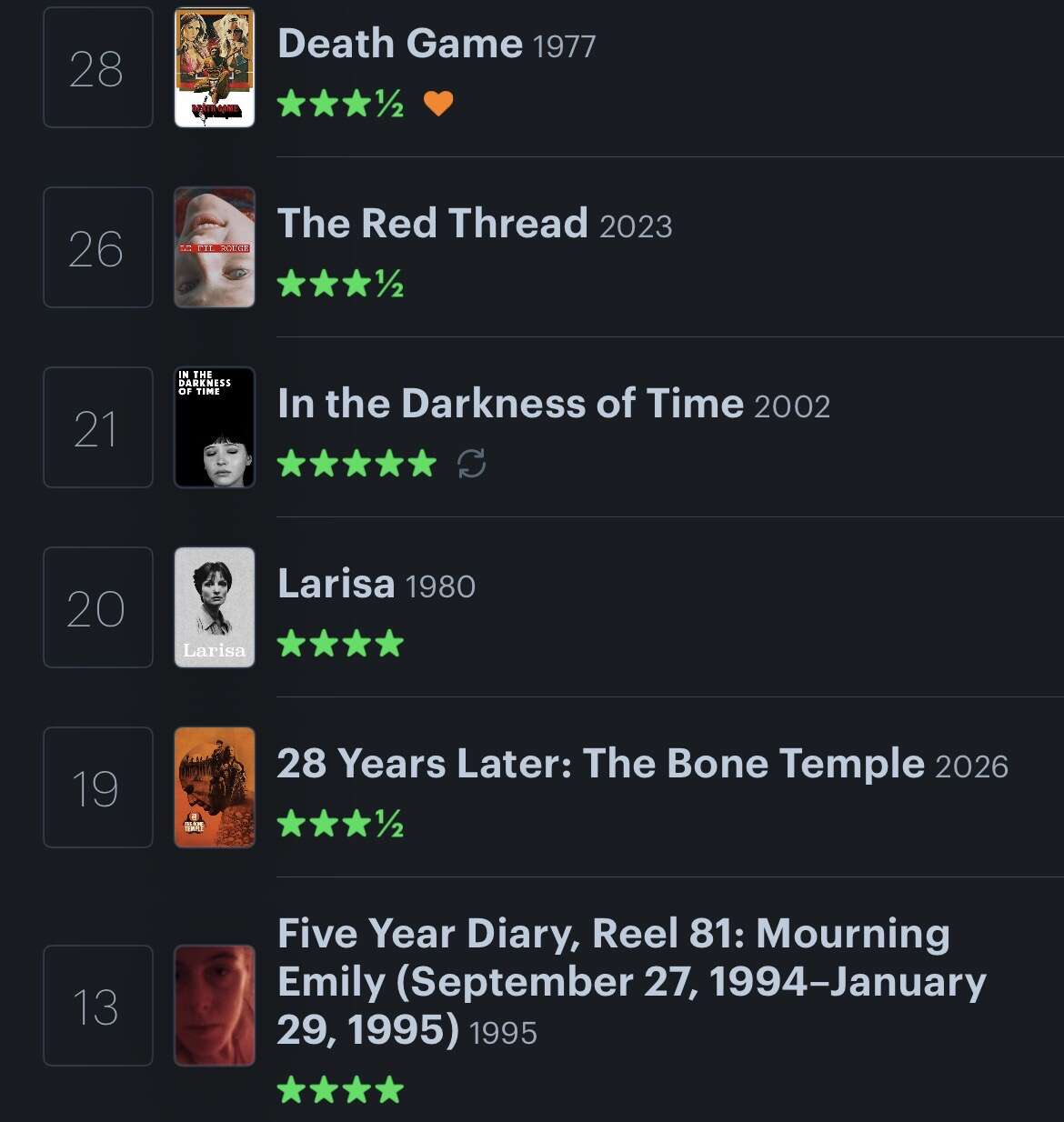
Task: Click the rewatch icon for In the Darkness of Time
Action: pos(471,464)
